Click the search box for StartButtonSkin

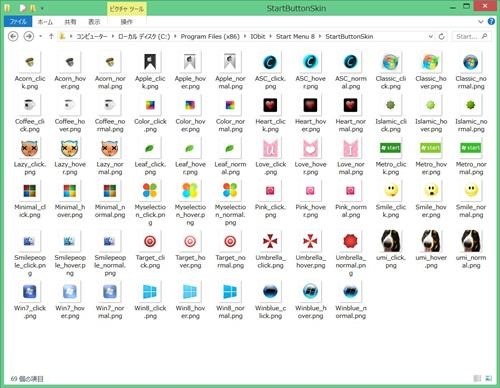pos(471,36)
